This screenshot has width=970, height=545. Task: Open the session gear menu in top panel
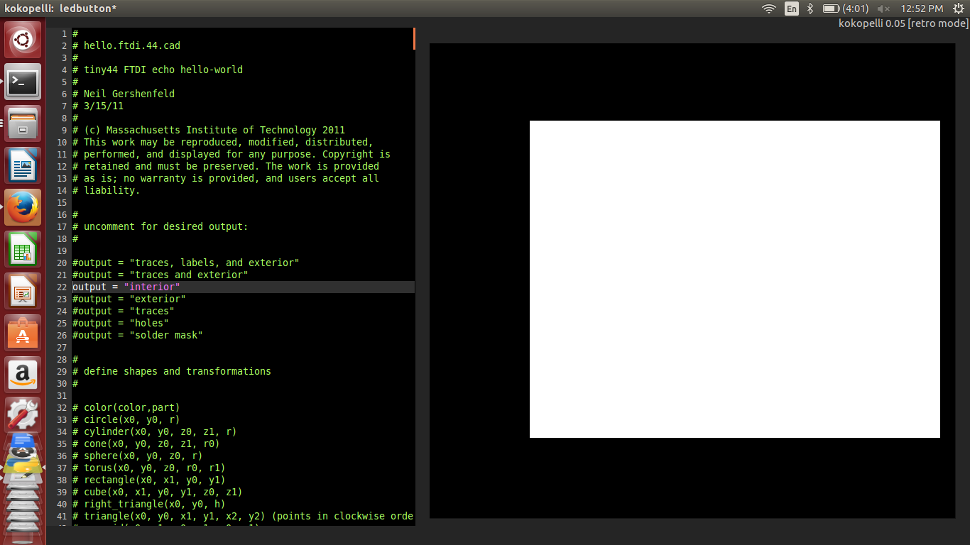click(958, 9)
